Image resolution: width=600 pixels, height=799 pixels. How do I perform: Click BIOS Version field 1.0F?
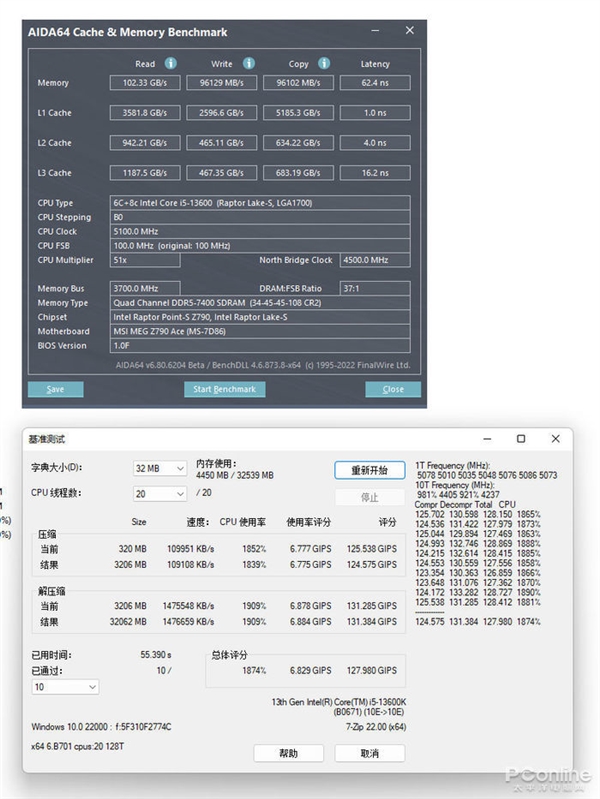tap(260, 345)
